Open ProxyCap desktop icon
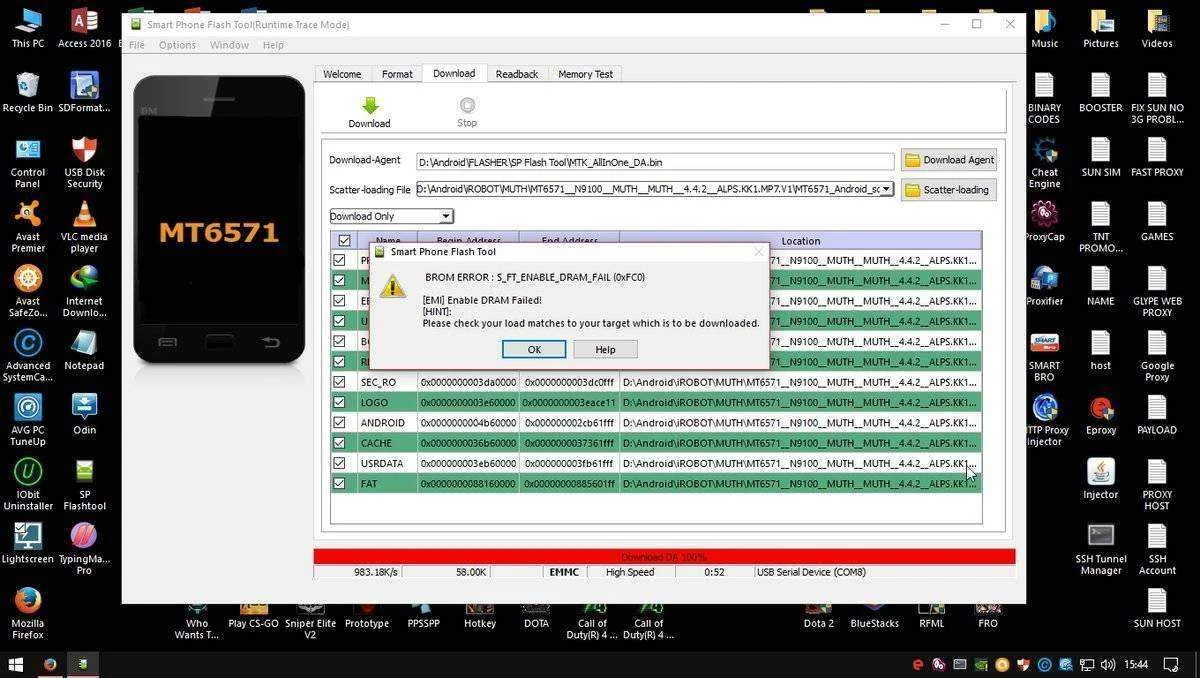Screen dimensions: 1200x678 (x=1045, y=222)
